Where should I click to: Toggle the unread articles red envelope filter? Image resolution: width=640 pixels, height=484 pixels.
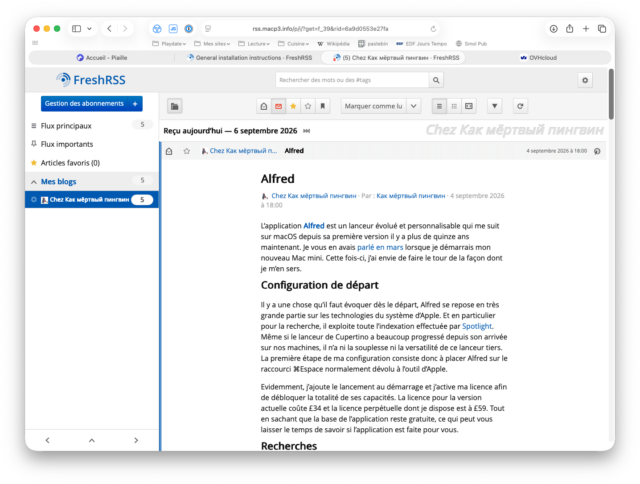tap(278, 107)
